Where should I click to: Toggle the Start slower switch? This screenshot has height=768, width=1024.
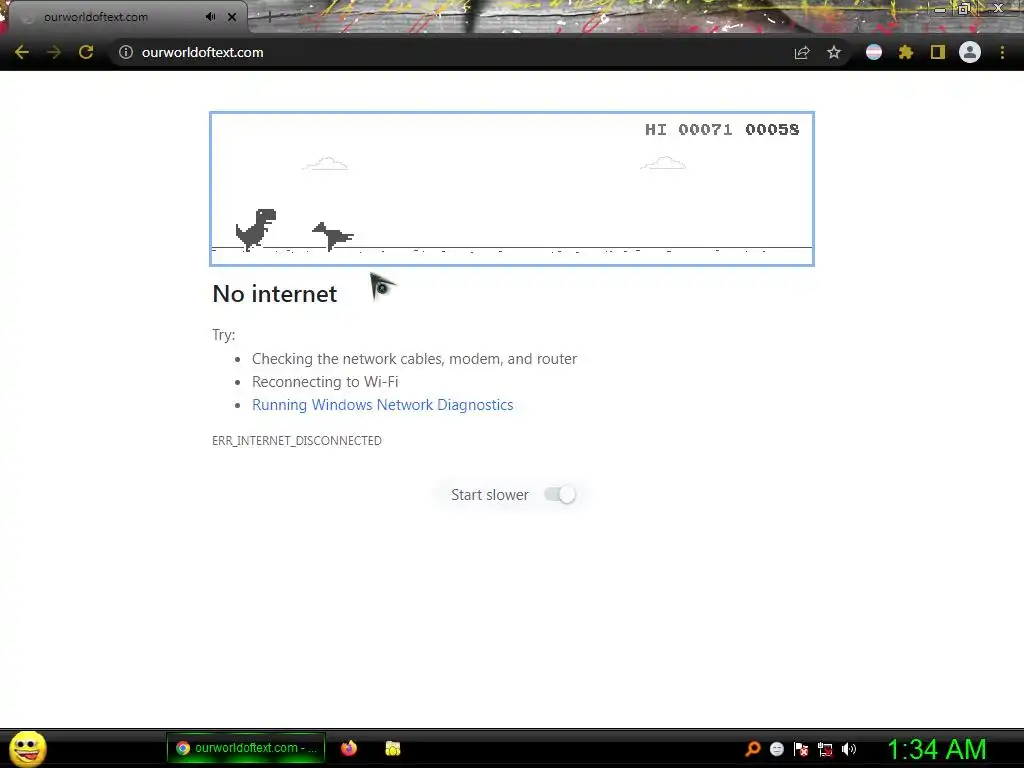(x=560, y=494)
